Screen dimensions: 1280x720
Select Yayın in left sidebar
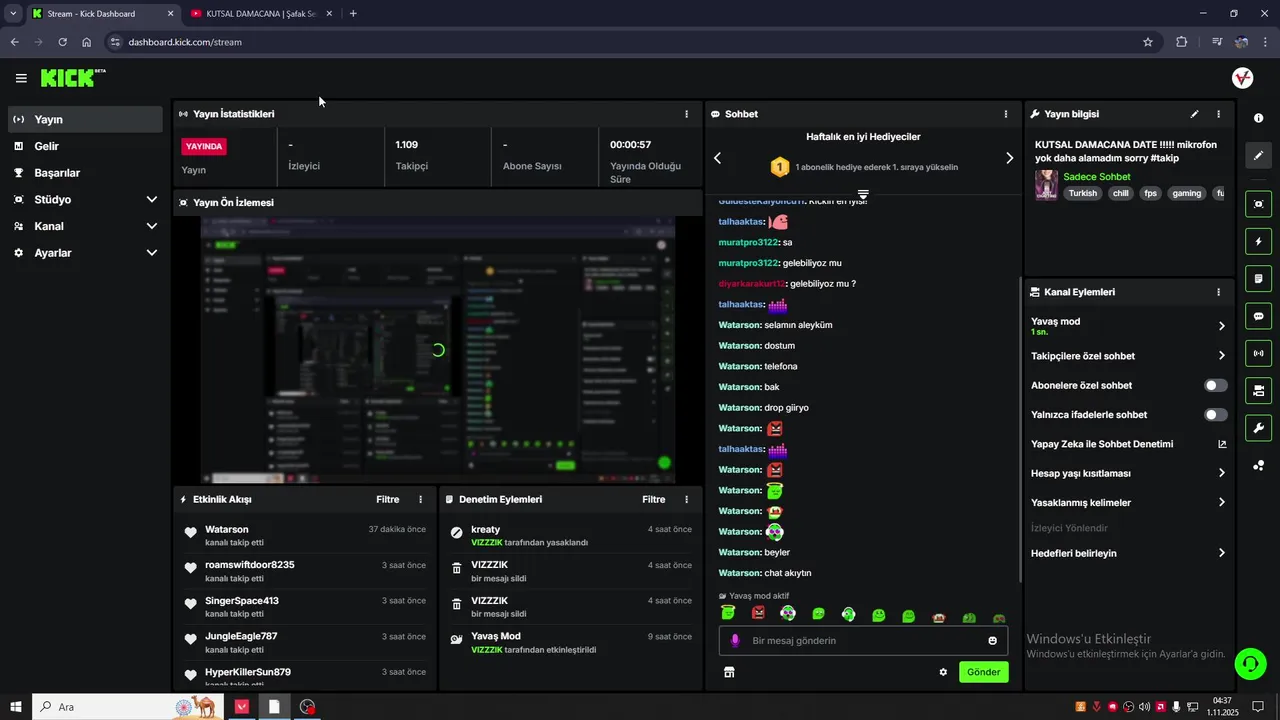[x=85, y=119]
